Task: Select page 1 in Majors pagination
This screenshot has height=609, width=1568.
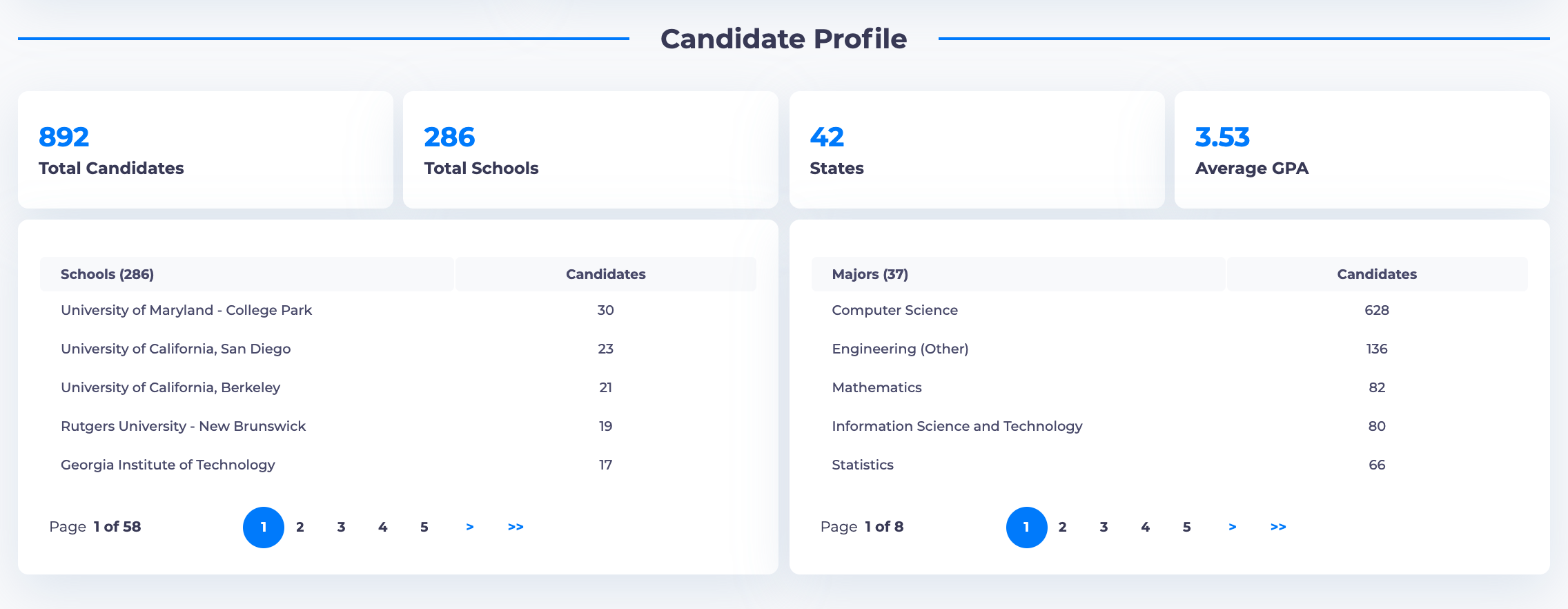Action: pos(1026,527)
